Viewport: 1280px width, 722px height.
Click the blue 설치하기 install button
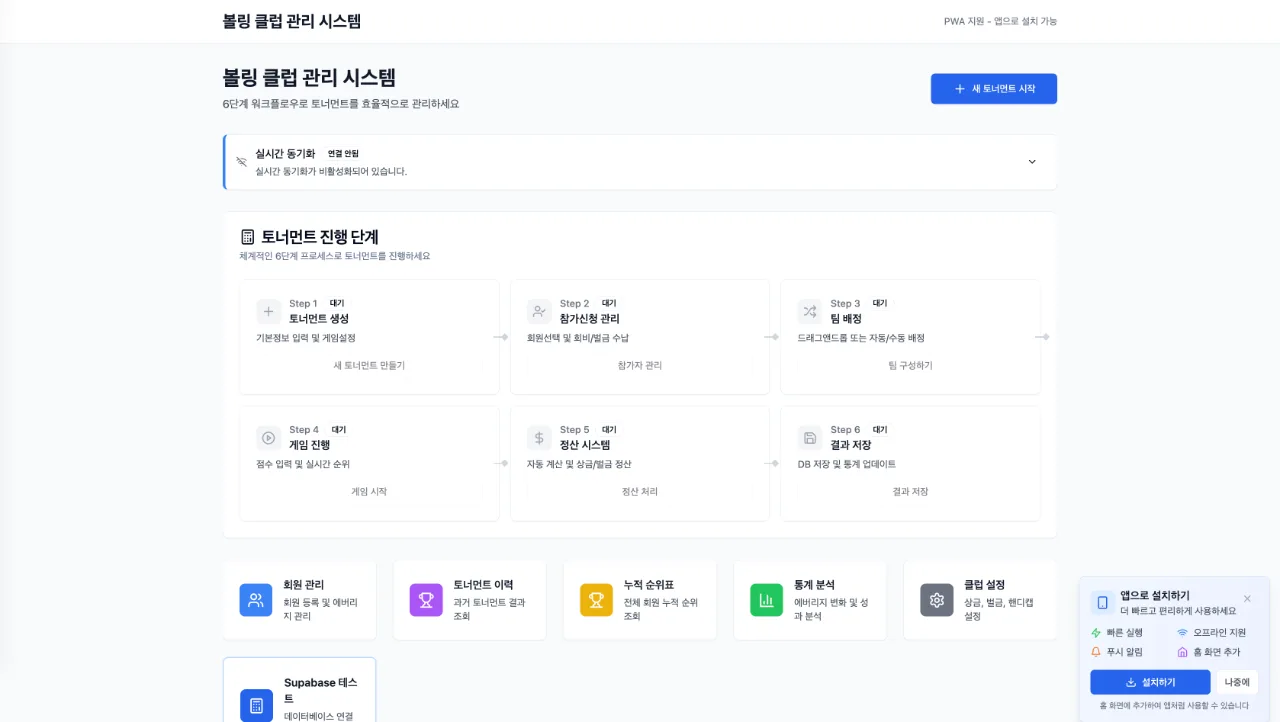click(x=1150, y=682)
